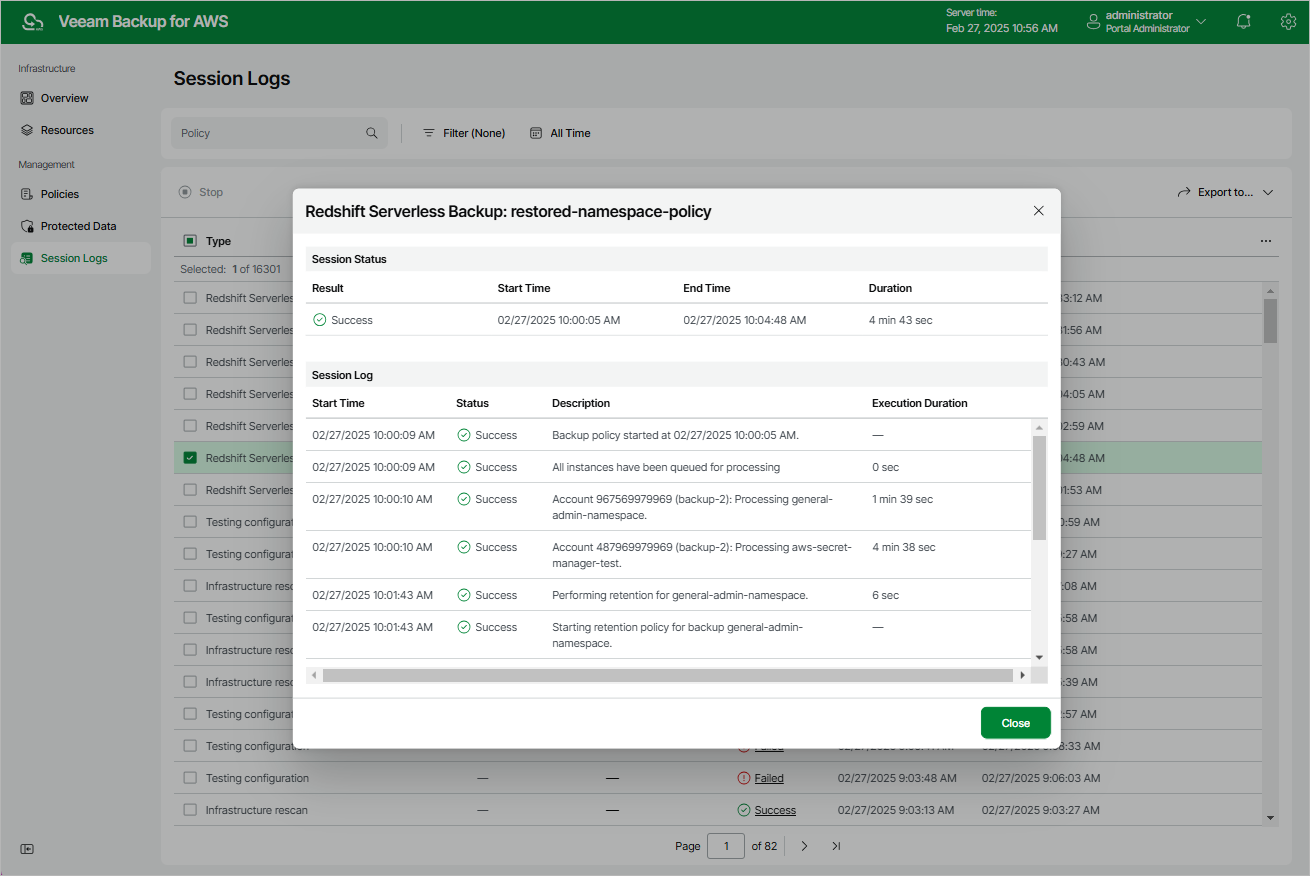Image resolution: width=1310 pixels, height=876 pixels.
Task: Click the session log scroll-left arrow
Action: 314,675
